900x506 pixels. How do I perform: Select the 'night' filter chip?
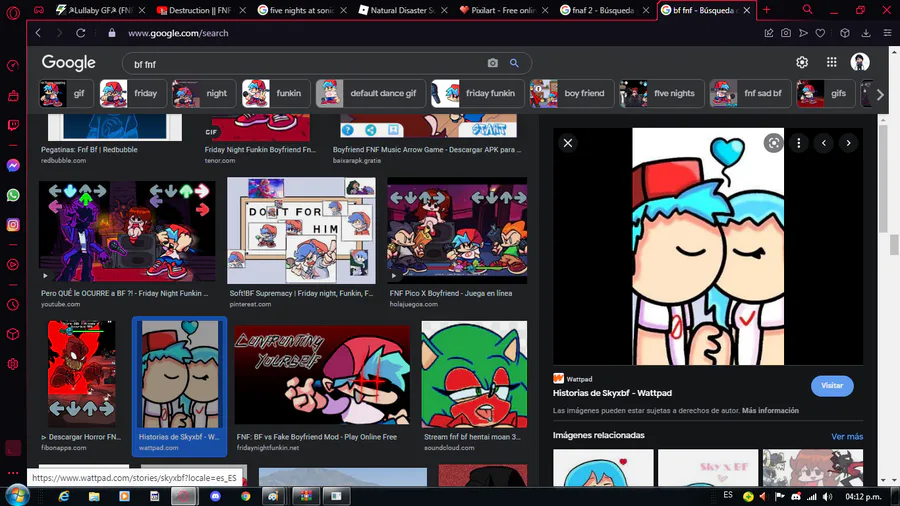coord(204,94)
